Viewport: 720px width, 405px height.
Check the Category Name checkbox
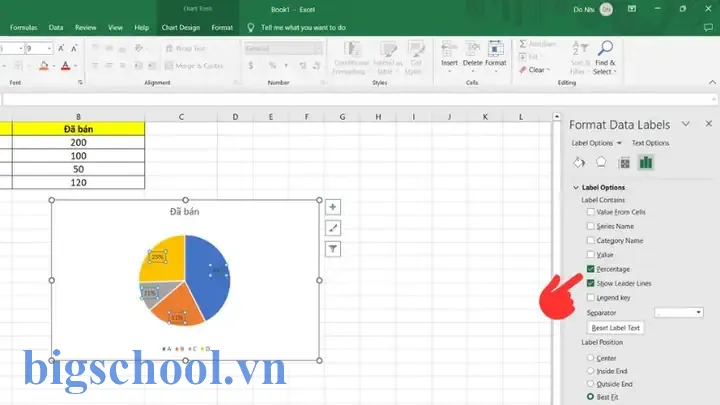click(x=591, y=240)
